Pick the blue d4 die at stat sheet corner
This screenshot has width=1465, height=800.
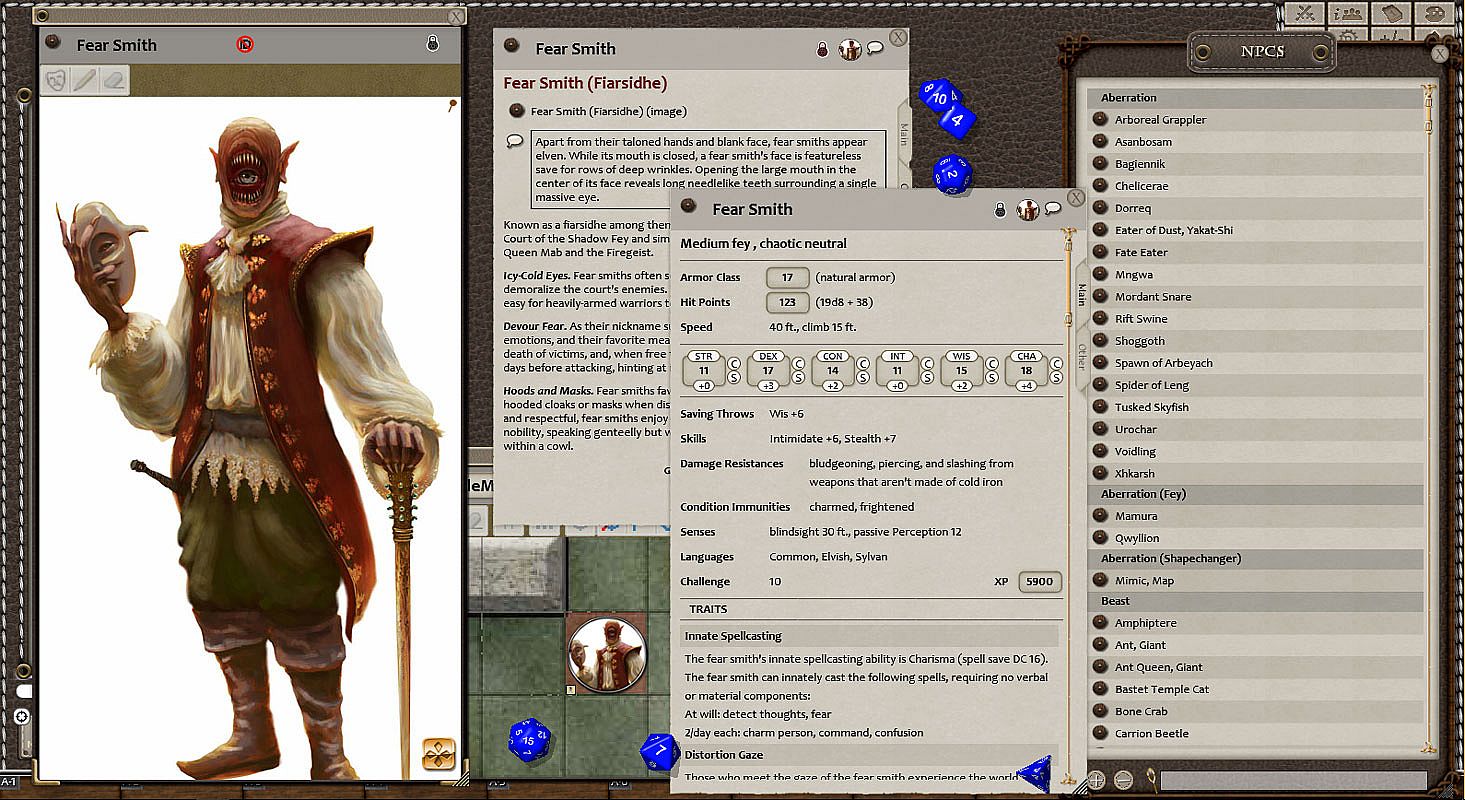click(x=1035, y=774)
